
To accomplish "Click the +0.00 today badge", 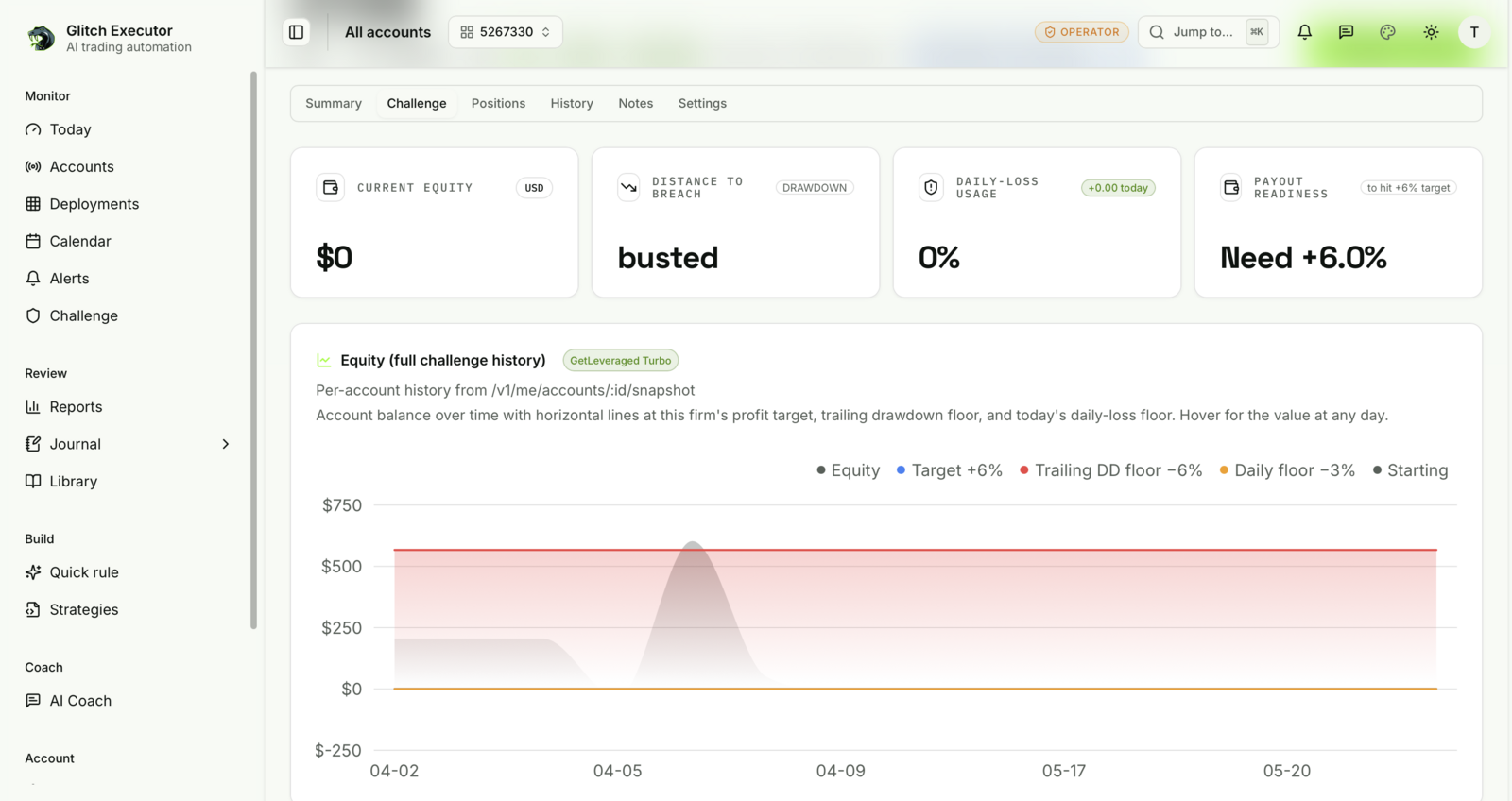I will [1118, 188].
